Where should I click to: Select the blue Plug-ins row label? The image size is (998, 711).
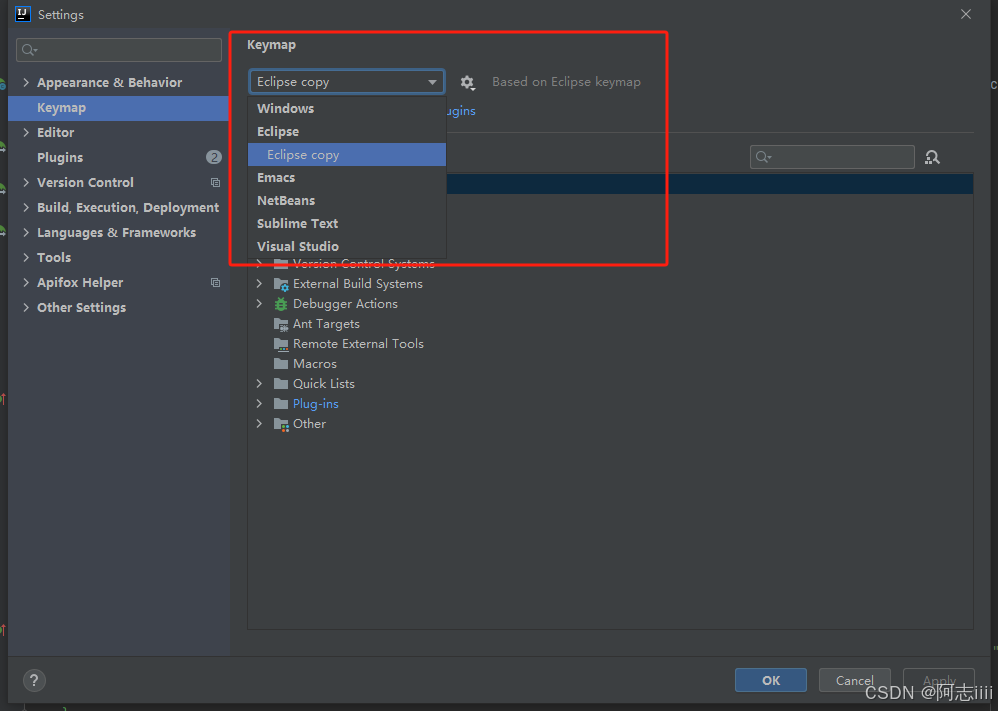pyautogui.click(x=316, y=404)
